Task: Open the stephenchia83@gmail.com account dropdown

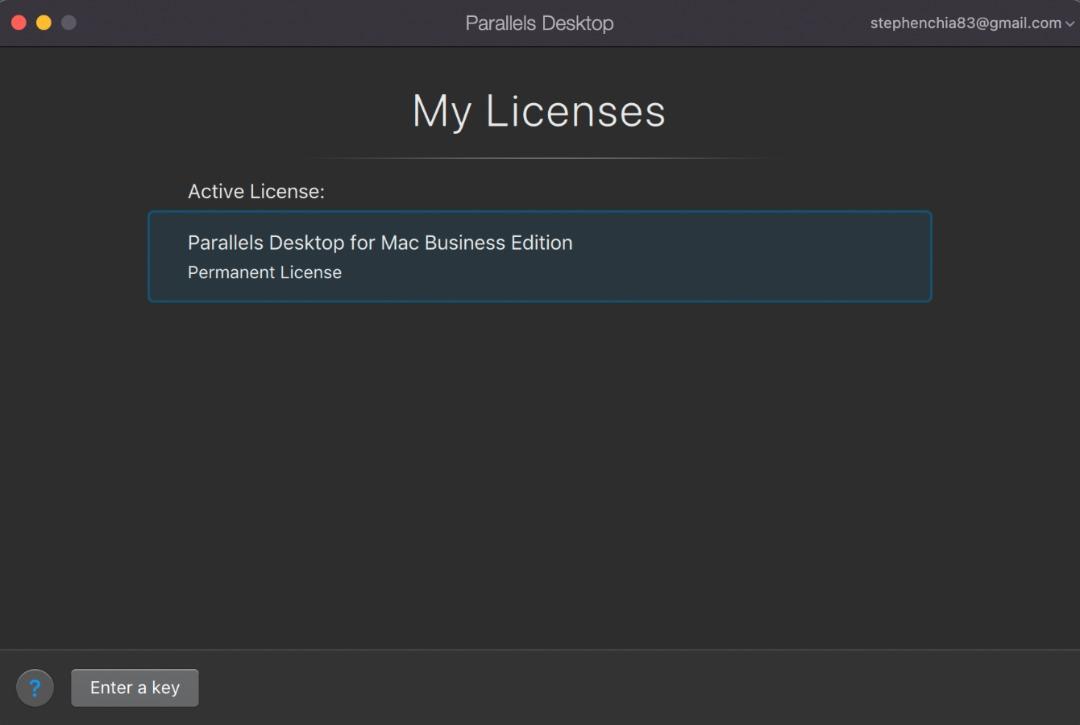Action: click(x=971, y=23)
